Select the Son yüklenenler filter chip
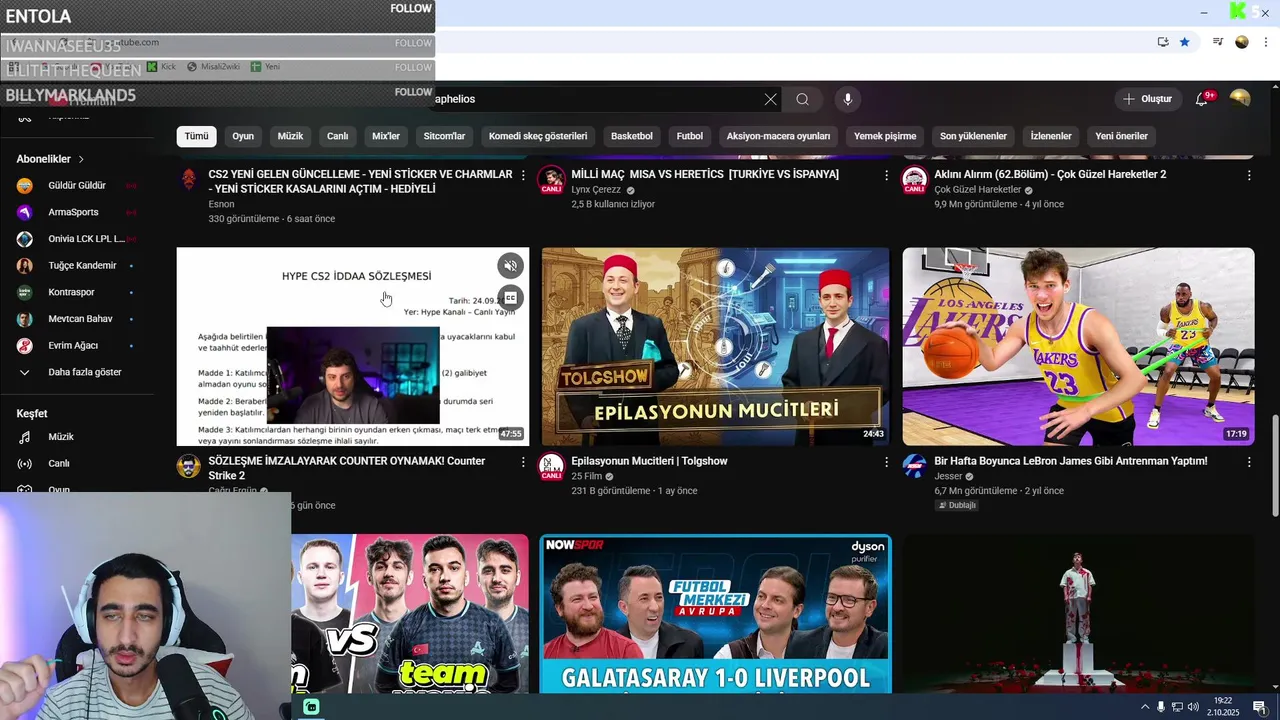The height and width of the screenshot is (720, 1280). click(973, 136)
